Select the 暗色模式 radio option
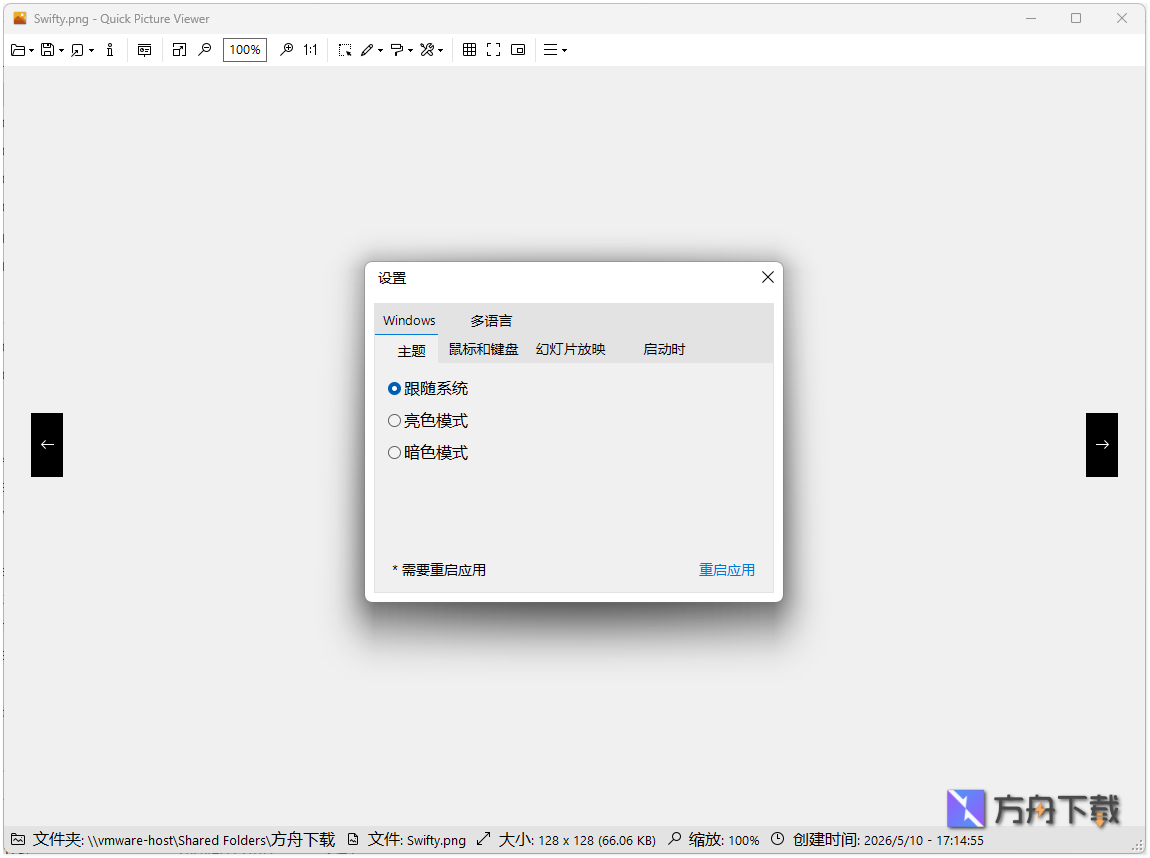The image size is (1150, 858). (428, 453)
